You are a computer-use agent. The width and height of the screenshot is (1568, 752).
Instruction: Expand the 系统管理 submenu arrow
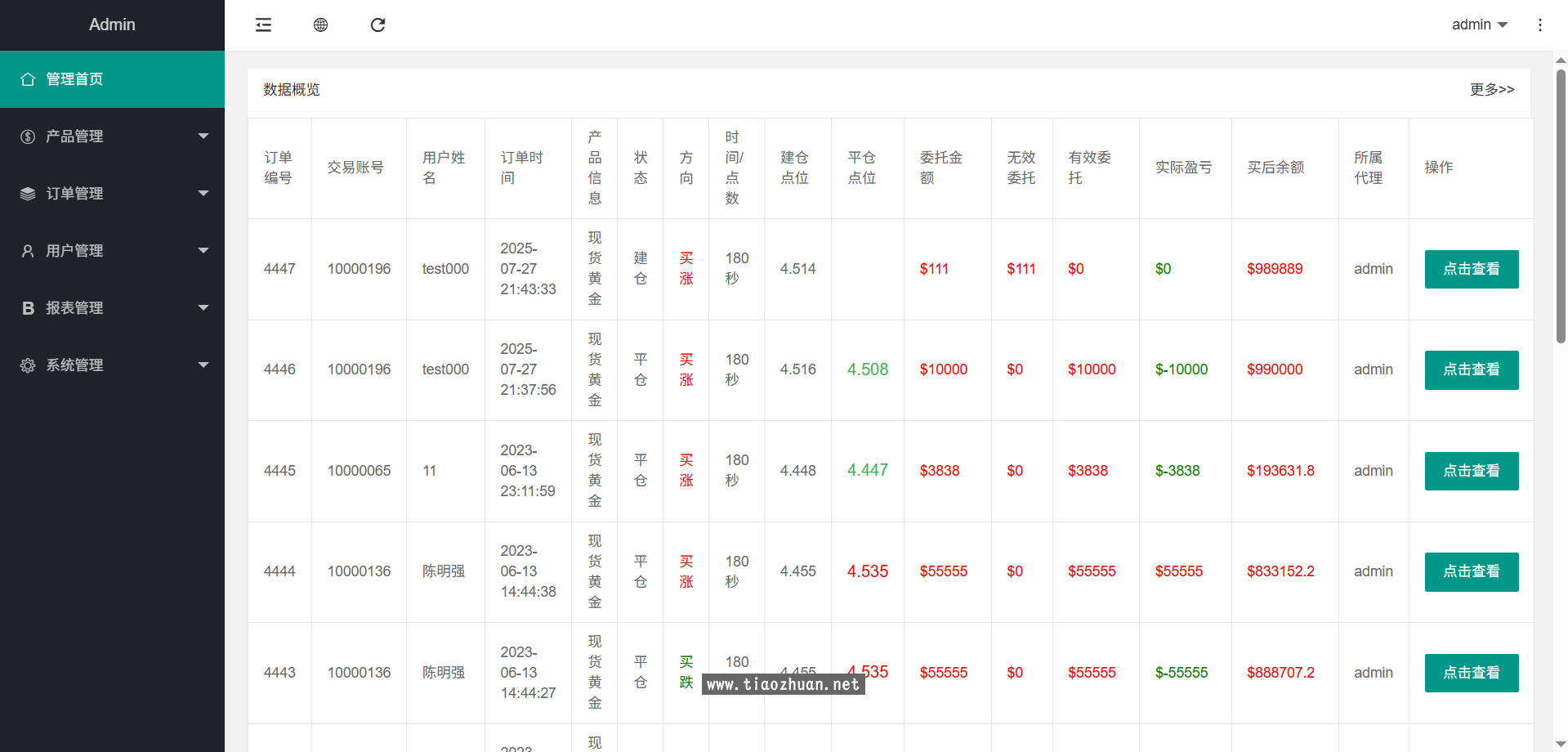[x=203, y=365]
